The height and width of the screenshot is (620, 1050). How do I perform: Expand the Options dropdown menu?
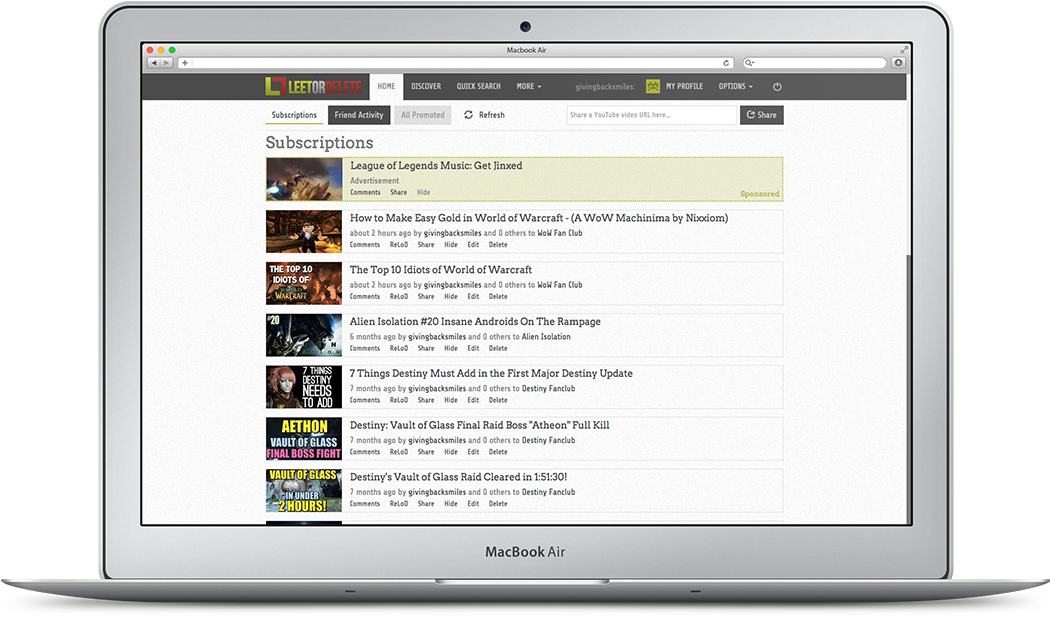735,86
